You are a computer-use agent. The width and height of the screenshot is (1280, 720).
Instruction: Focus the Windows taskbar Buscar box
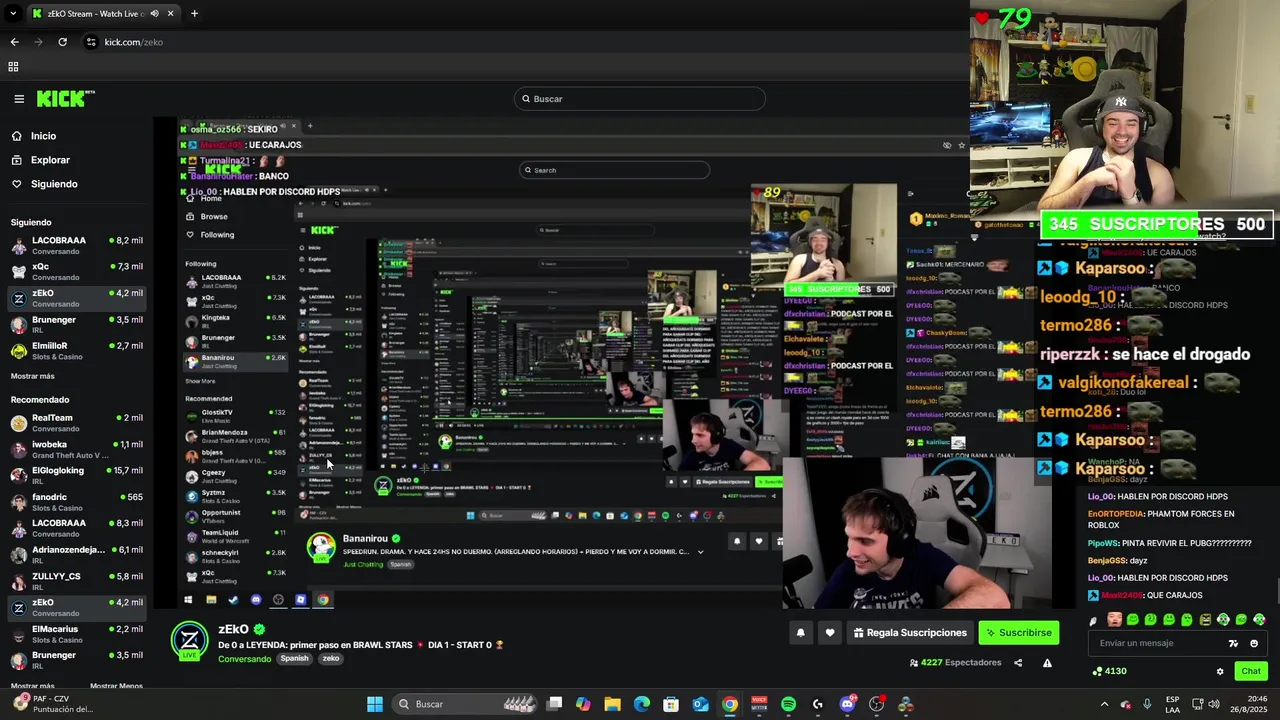(x=466, y=704)
